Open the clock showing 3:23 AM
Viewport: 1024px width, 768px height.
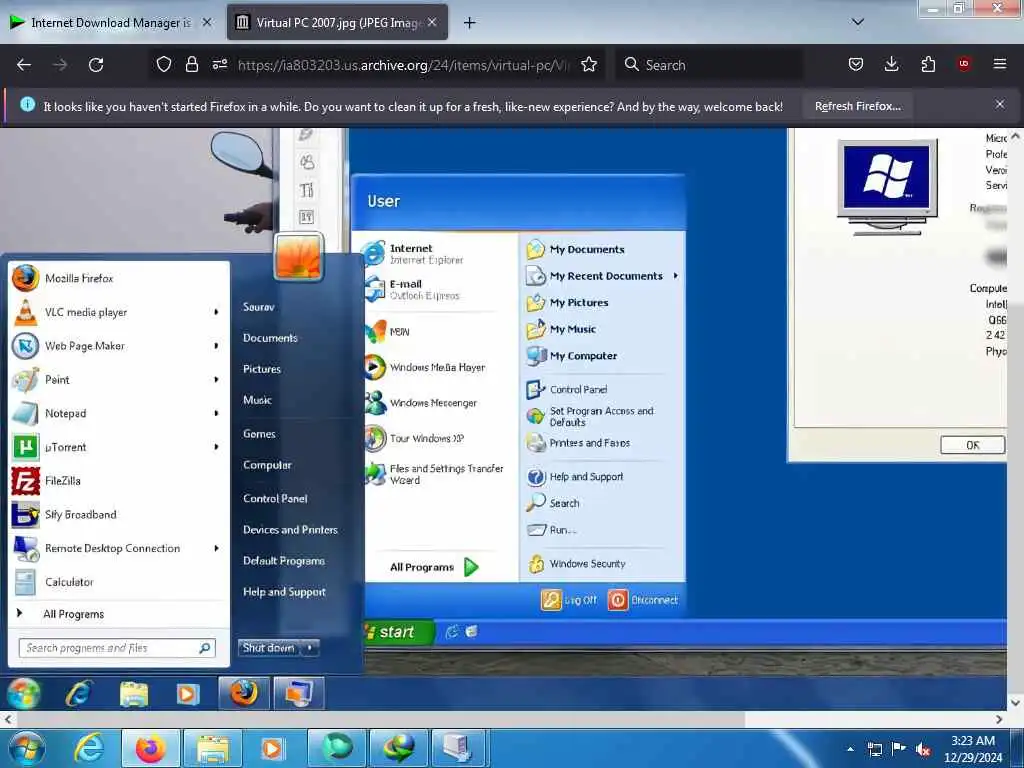tap(973, 749)
